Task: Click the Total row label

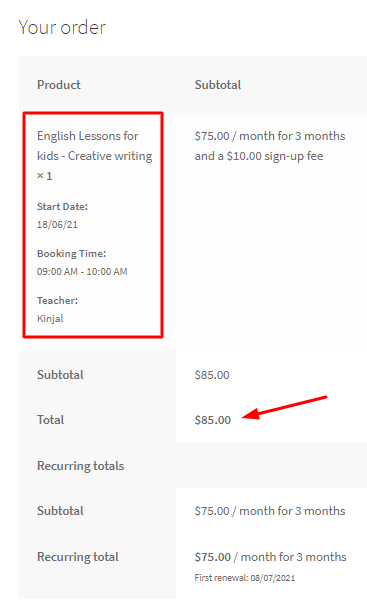Action: (x=50, y=420)
